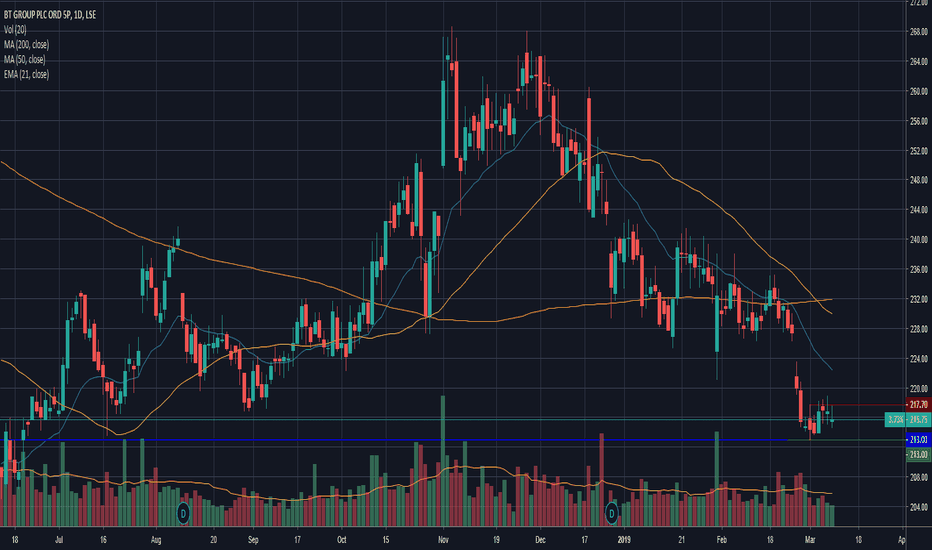Click the 224.00 price axis value

pos(919,359)
